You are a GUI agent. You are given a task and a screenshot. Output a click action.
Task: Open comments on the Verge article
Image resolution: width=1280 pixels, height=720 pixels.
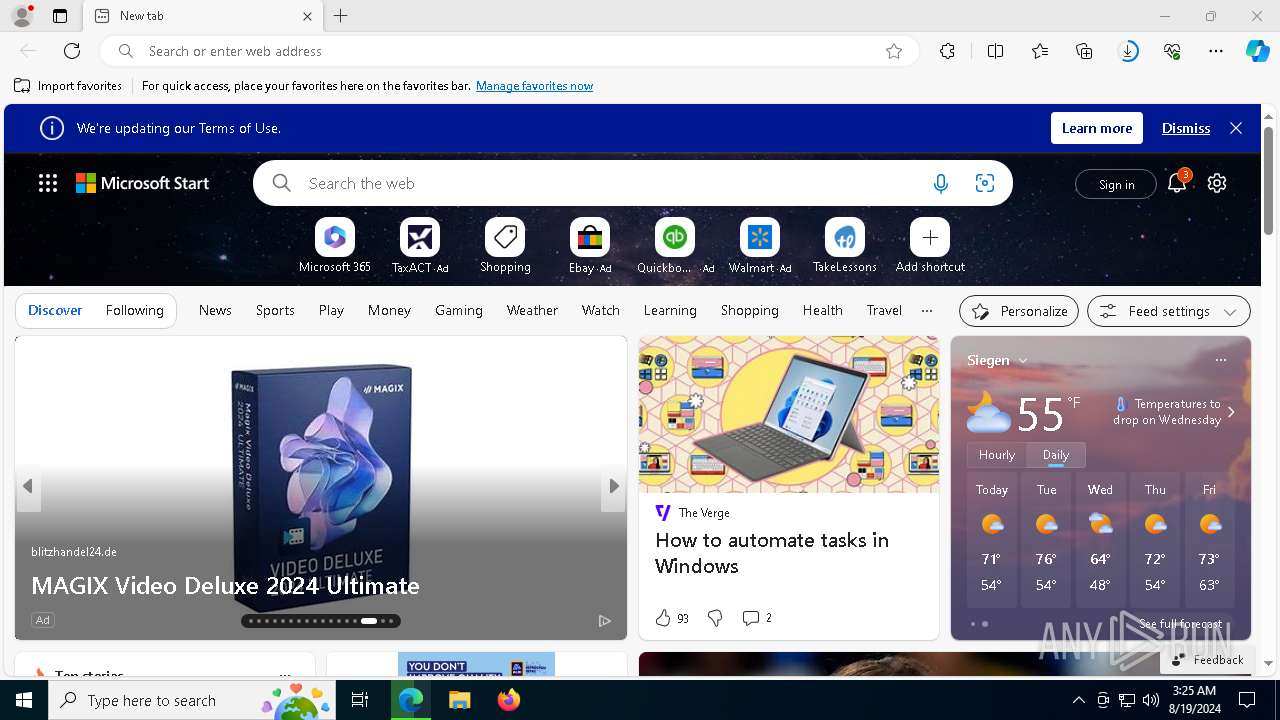[756, 618]
